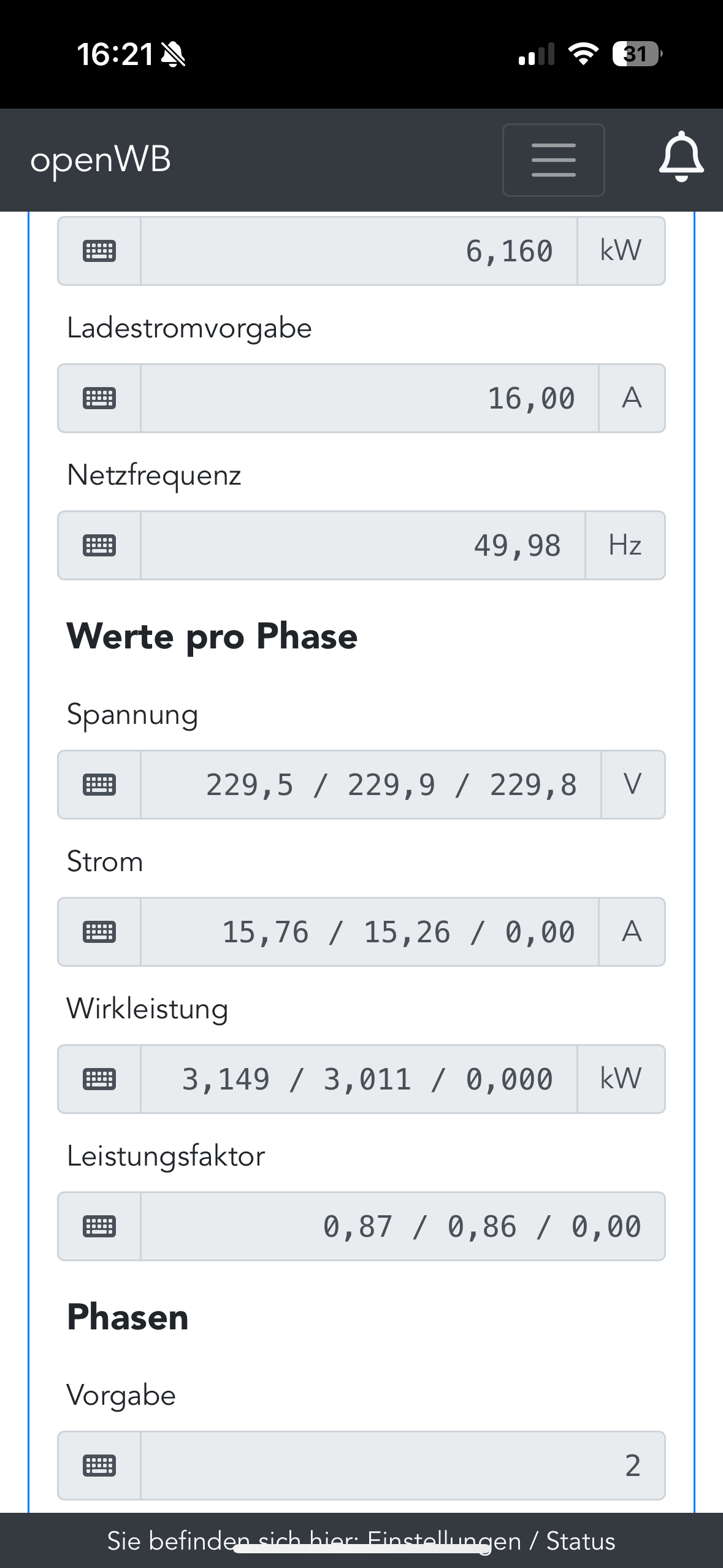723x1568 pixels.
Task: Open the hamburger navigation menu
Action: pos(553,160)
